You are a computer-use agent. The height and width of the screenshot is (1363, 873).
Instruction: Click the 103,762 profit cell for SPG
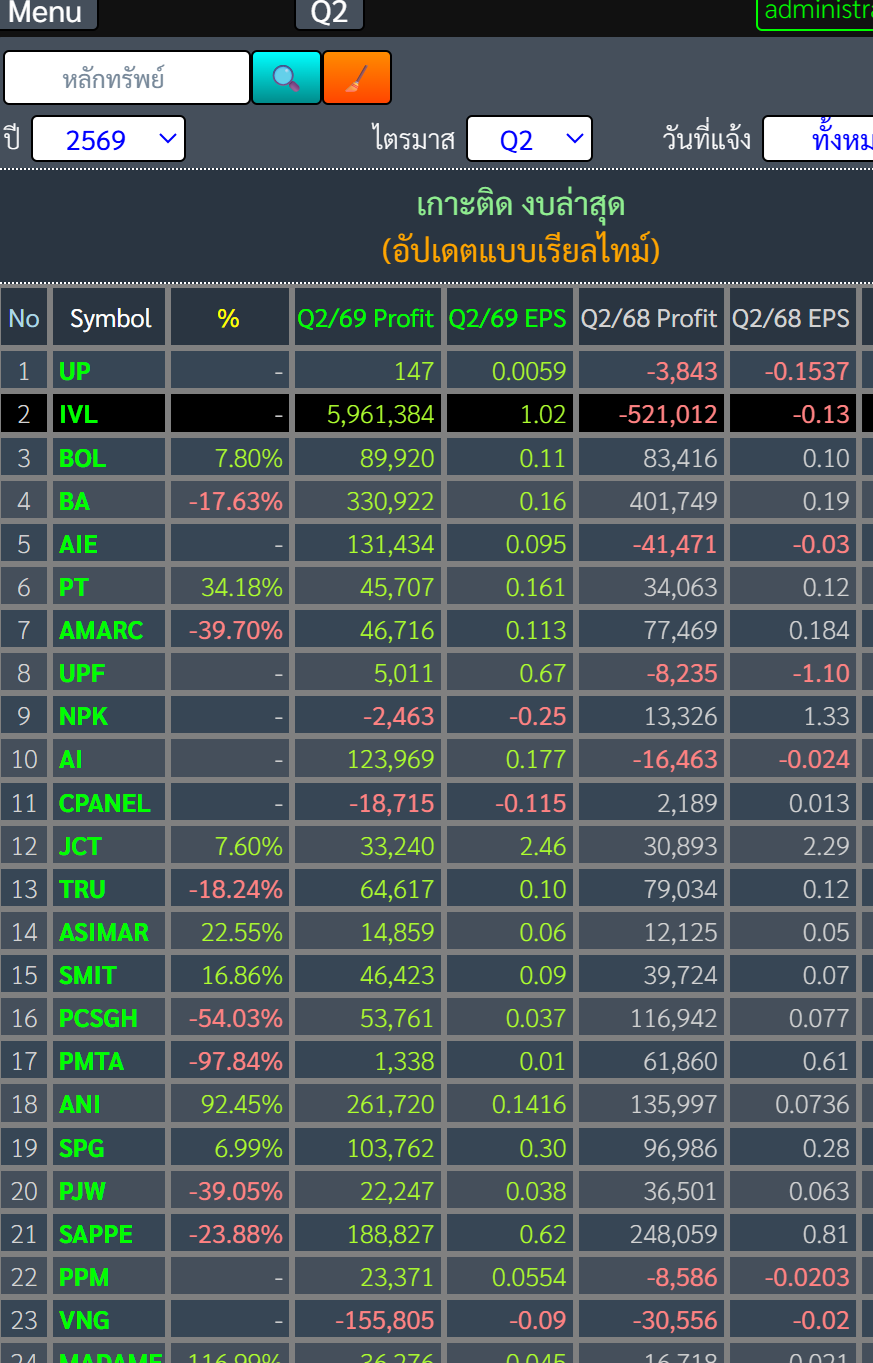coord(368,1147)
